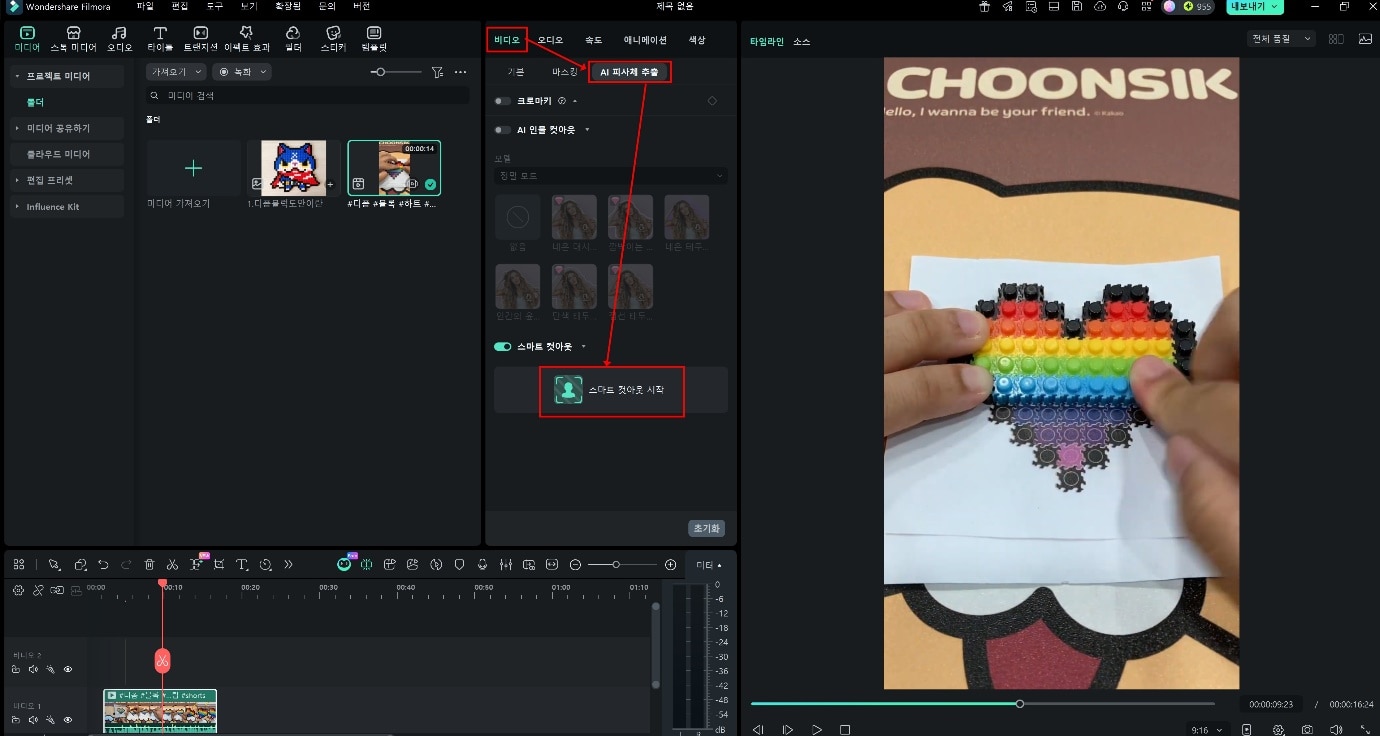The width and height of the screenshot is (1380, 736).
Task: Click the cloud upload icon in title bar
Action: (x=1100, y=6)
